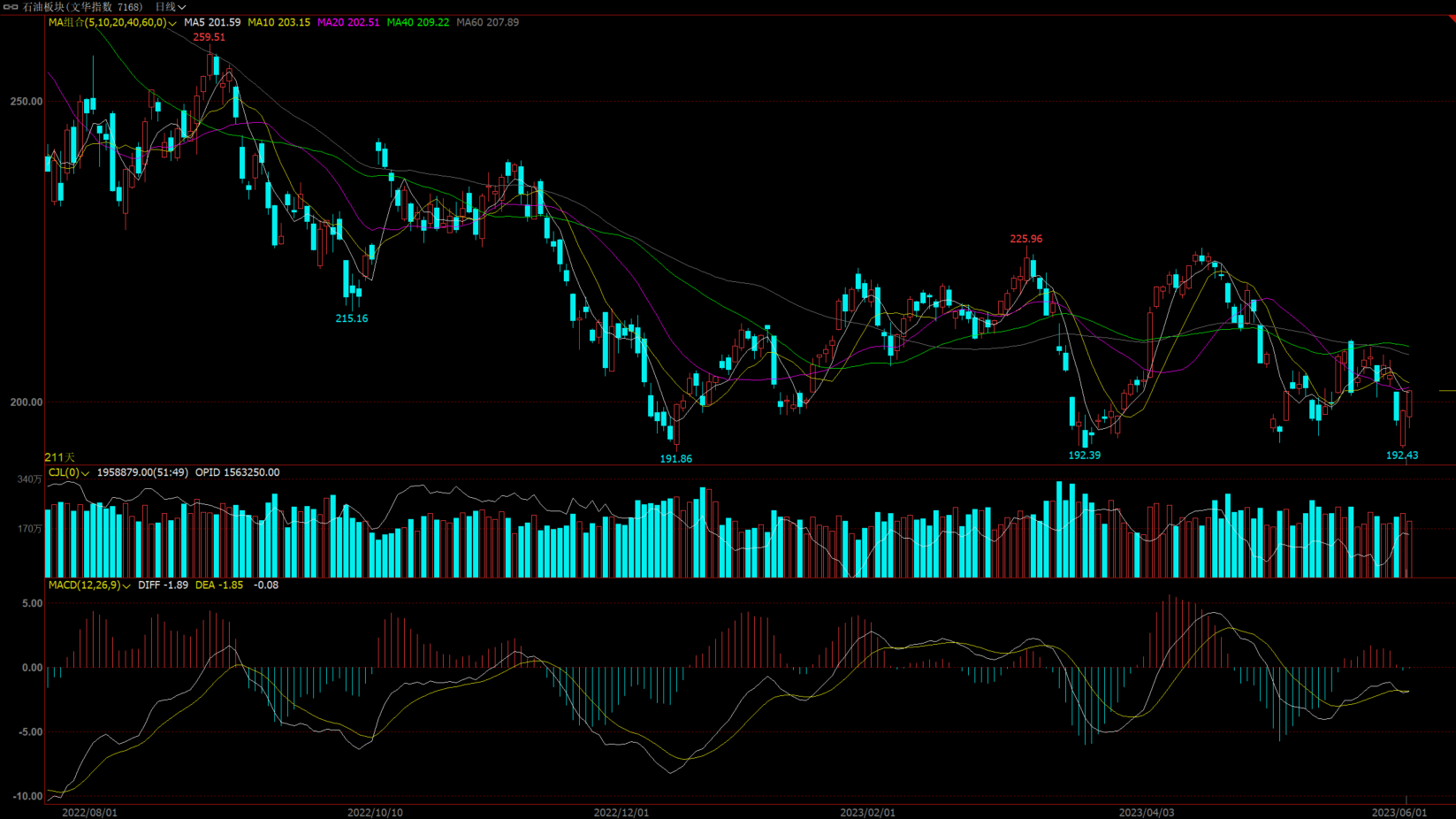This screenshot has width=1456, height=819.
Task: Click the 2023/02/01 date label
Action: (x=867, y=813)
